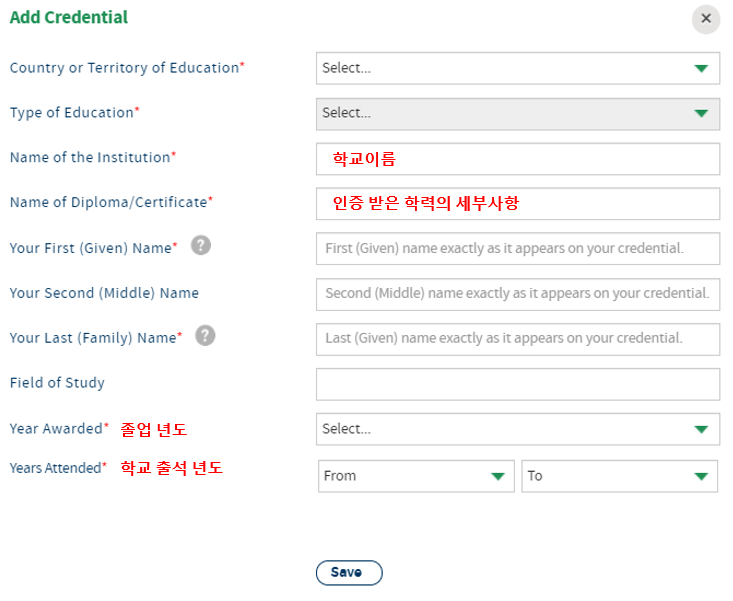
Task: Open Type of Education dropdown
Action: (x=518, y=114)
